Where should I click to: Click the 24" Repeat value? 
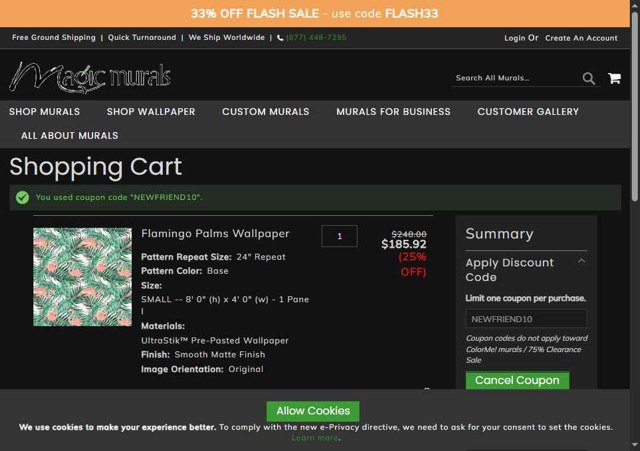tap(261, 257)
